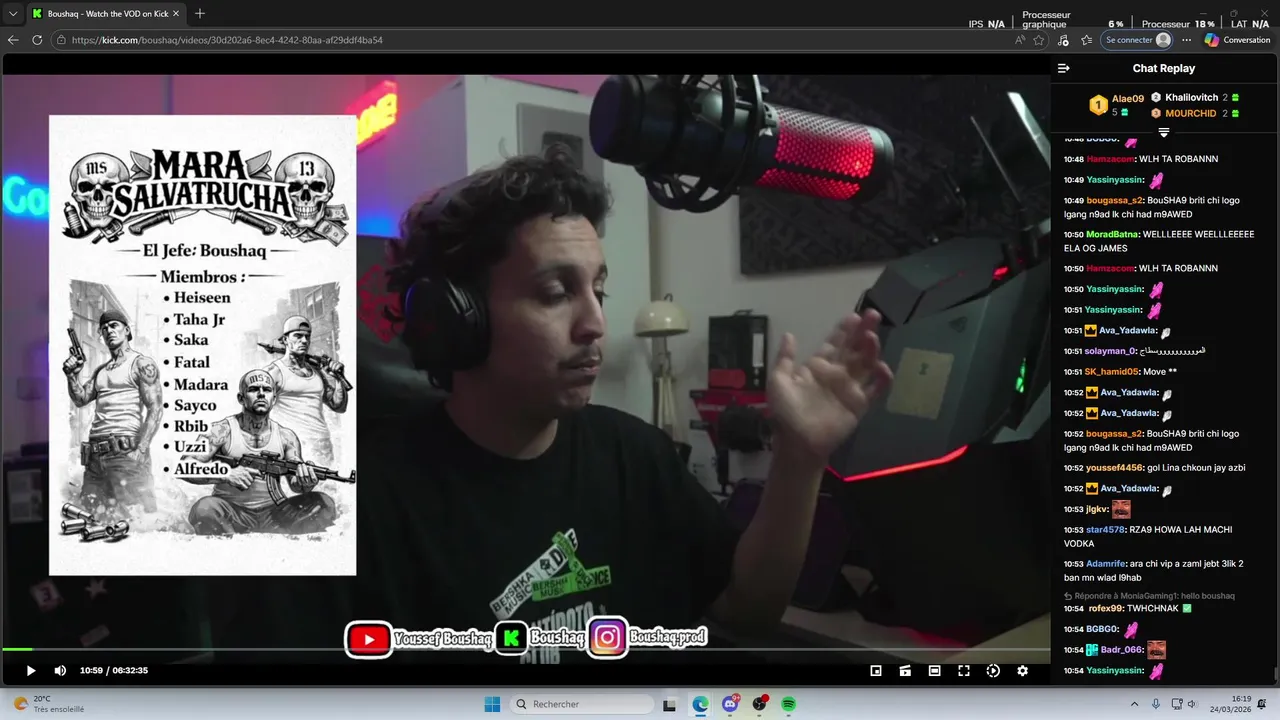The height and width of the screenshot is (720, 1280).
Task: Open the favorites list
Action: tap(1087, 40)
